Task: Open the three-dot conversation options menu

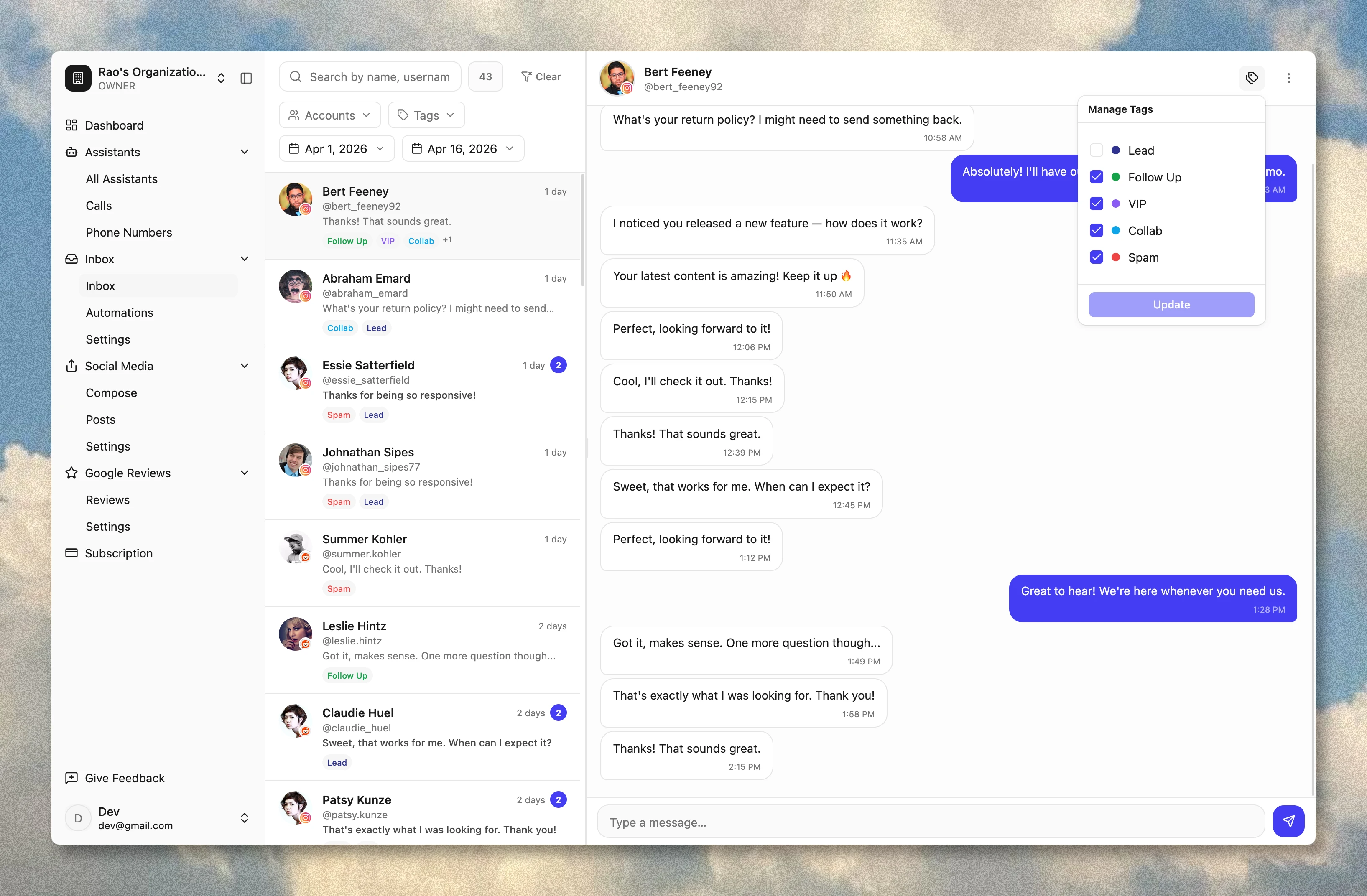Action: [x=1288, y=78]
